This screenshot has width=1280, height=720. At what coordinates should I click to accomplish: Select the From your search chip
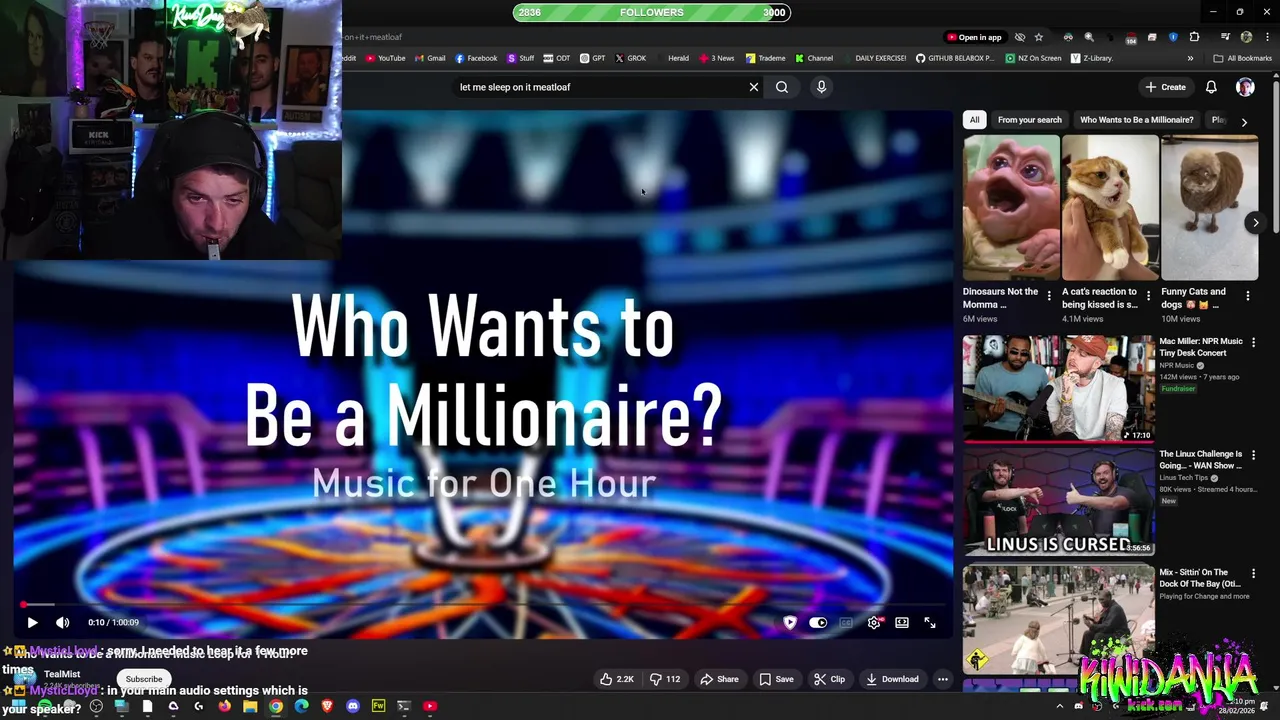1029,120
